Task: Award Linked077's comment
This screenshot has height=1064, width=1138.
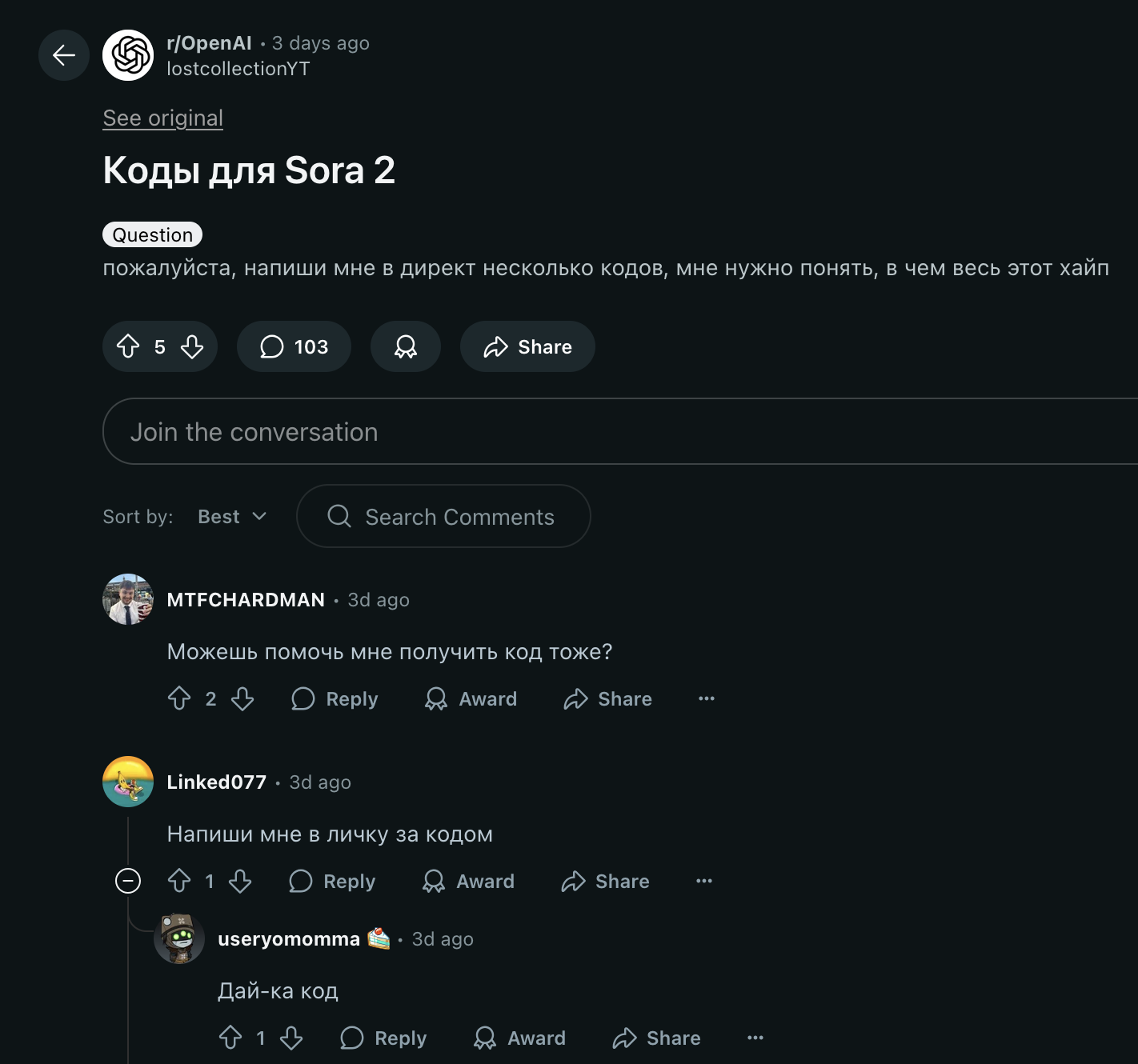Action: coord(469,881)
